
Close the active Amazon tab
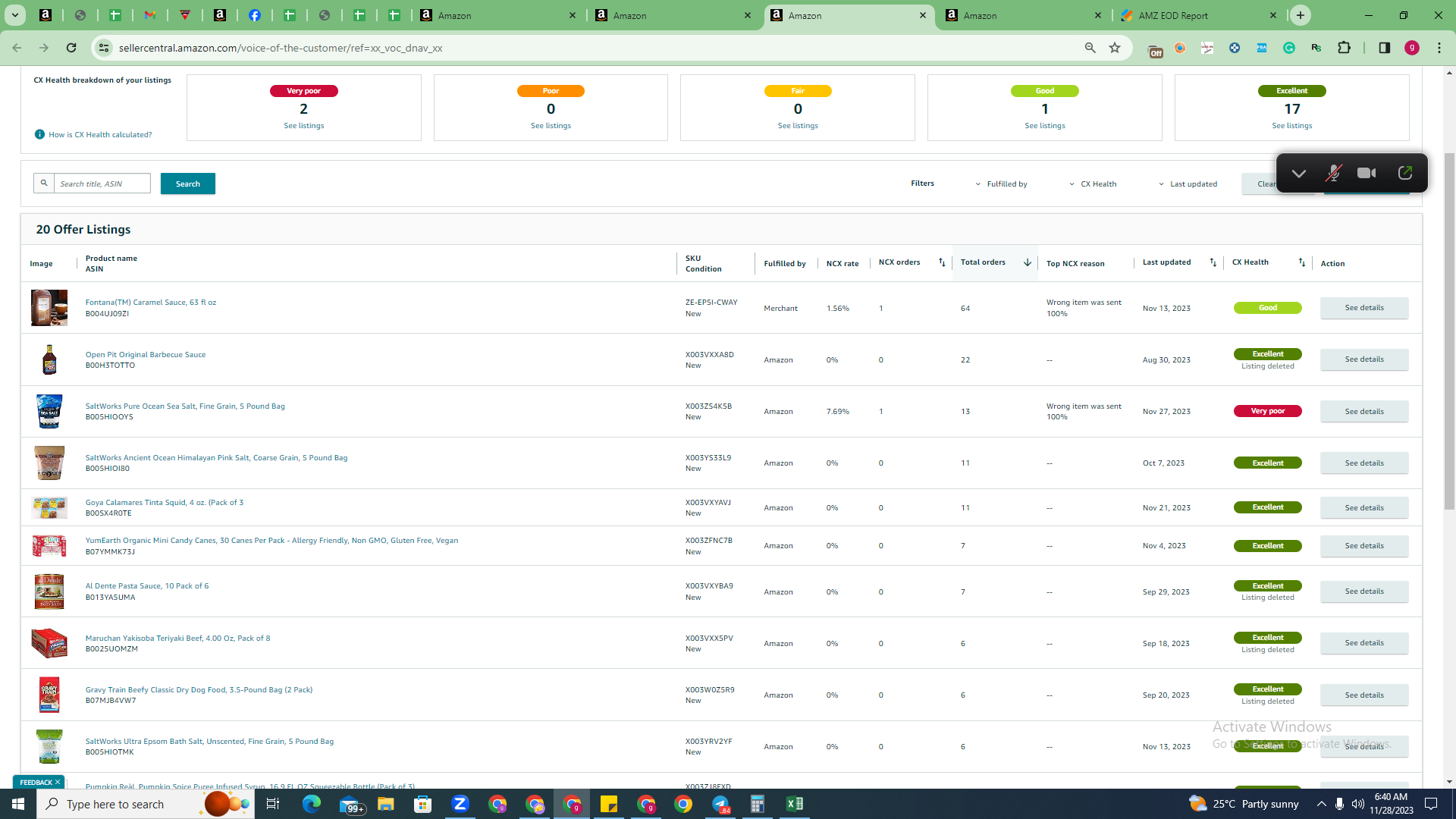923,15
